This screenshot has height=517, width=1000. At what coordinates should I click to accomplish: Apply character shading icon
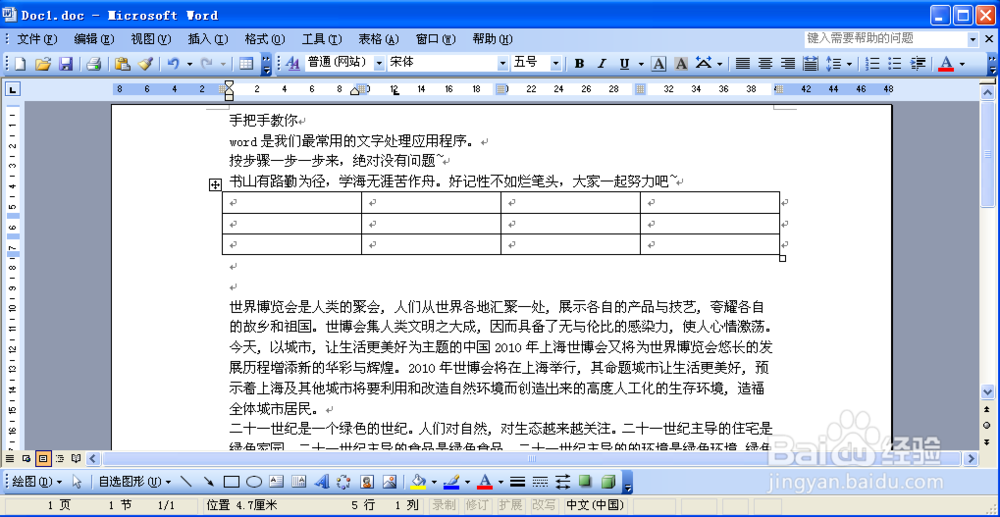pos(681,64)
